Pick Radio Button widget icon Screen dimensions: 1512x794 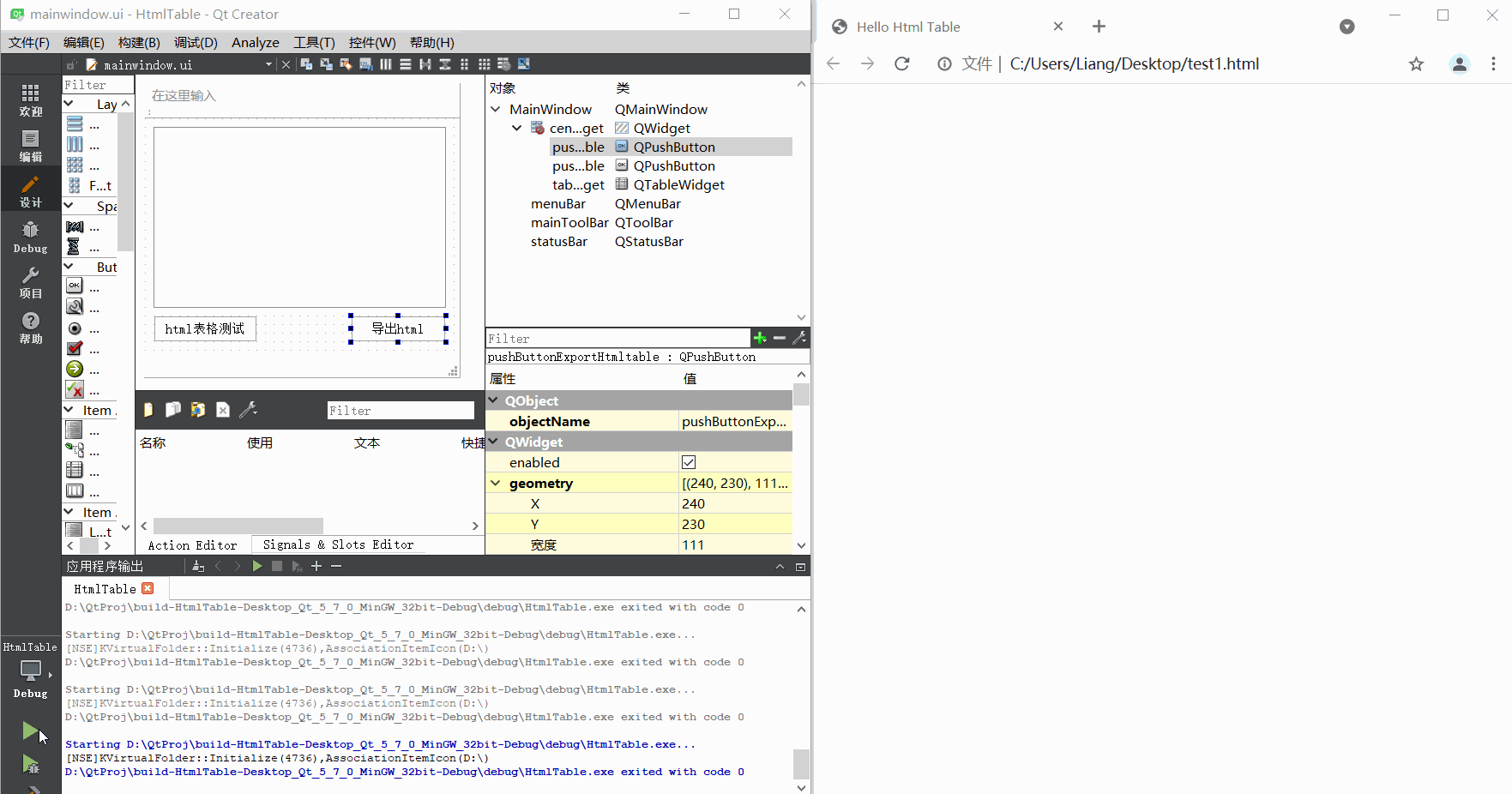click(x=75, y=328)
